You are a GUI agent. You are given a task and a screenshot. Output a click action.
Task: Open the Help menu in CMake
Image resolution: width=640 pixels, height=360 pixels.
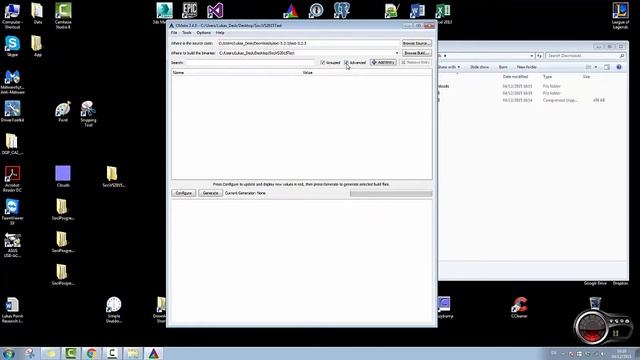pyautogui.click(x=220, y=33)
